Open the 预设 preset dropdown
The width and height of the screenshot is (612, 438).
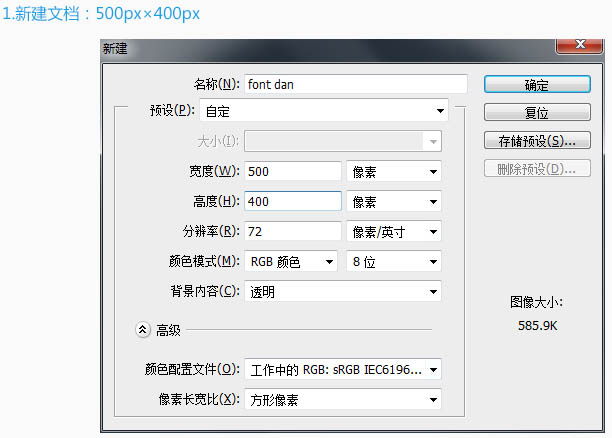tap(324, 110)
